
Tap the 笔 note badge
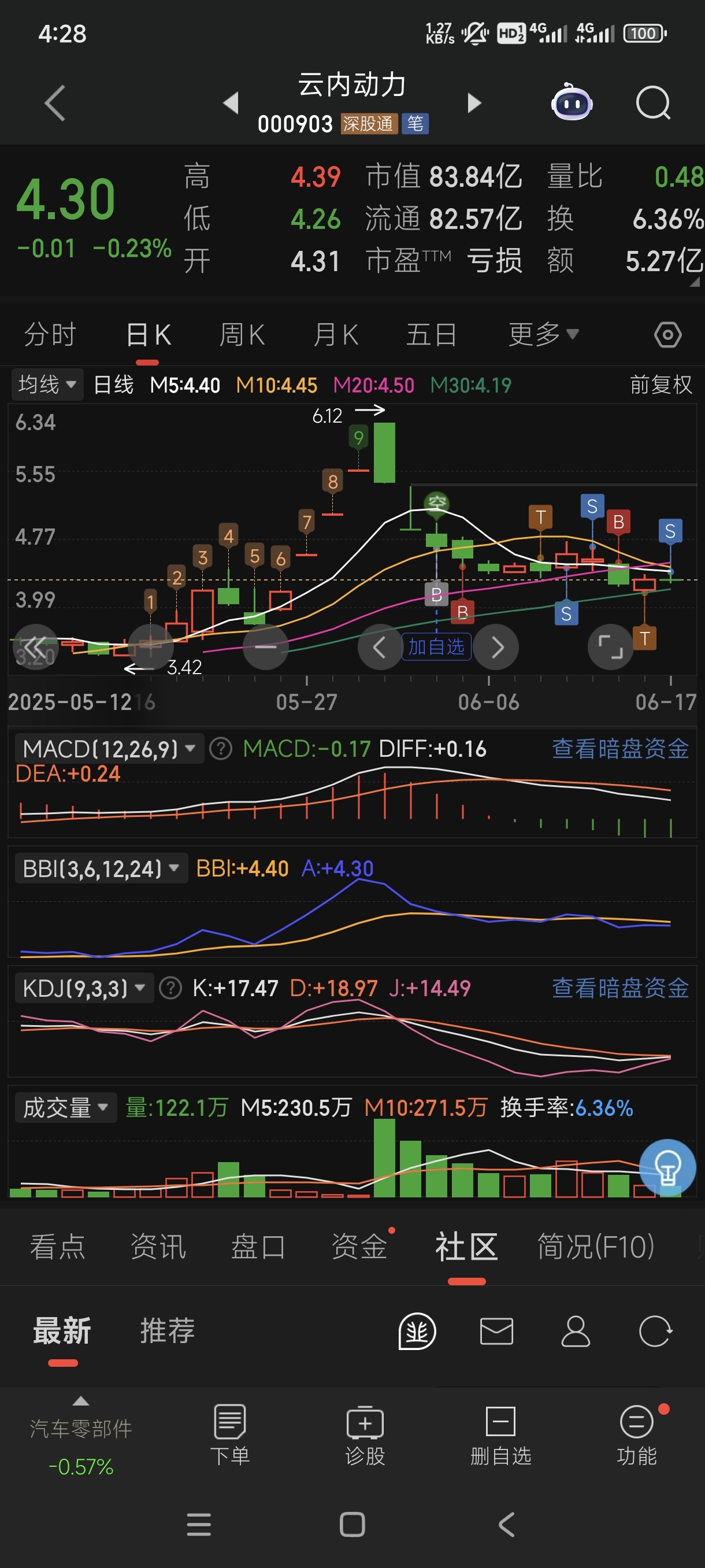(x=415, y=124)
